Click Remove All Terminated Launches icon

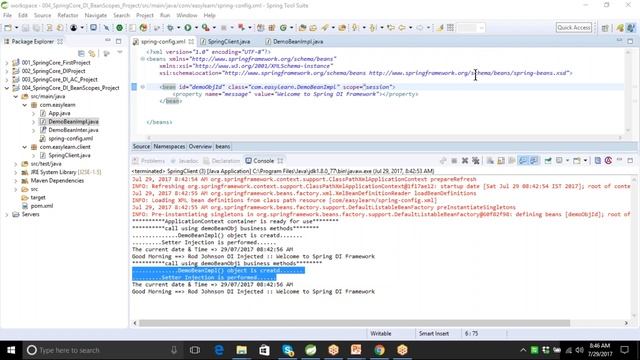pyautogui.click(x=476, y=161)
